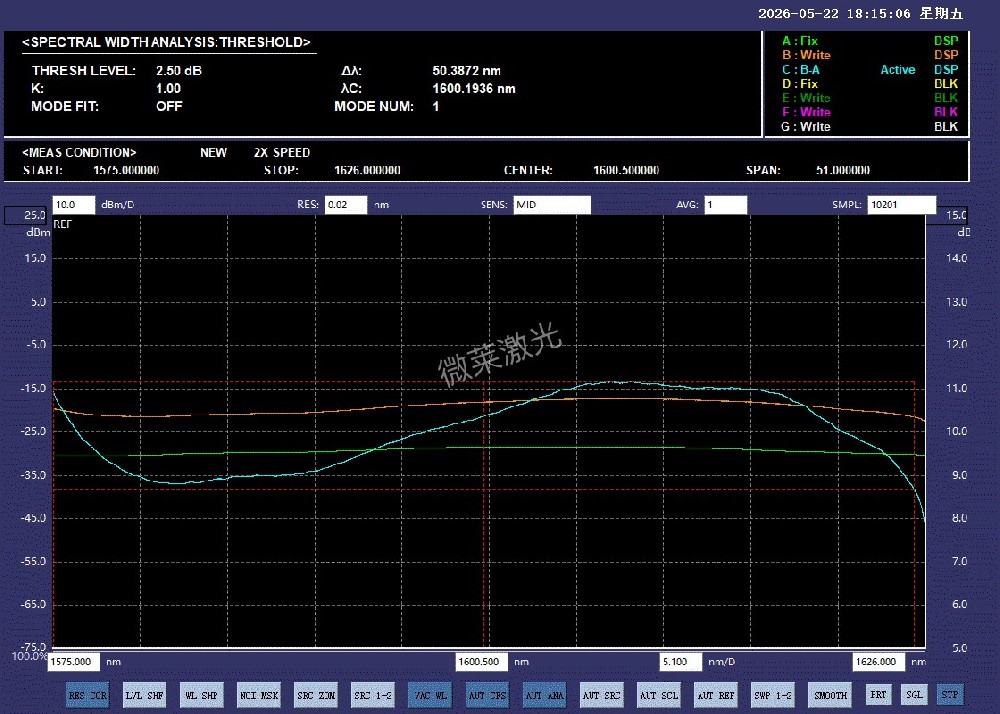1000x714 pixels.
Task: Edit the AVG averaging count field
Action: pyautogui.click(x=726, y=205)
